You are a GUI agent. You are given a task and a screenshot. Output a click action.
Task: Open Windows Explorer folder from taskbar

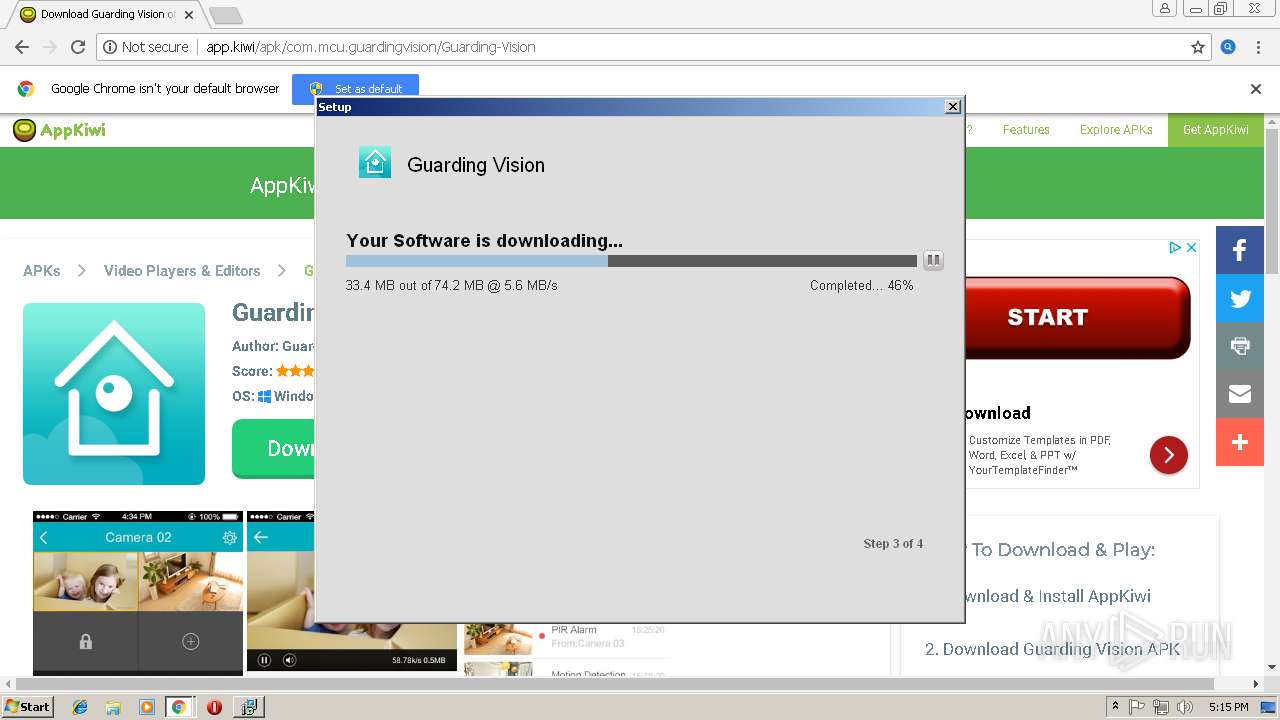(113, 707)
